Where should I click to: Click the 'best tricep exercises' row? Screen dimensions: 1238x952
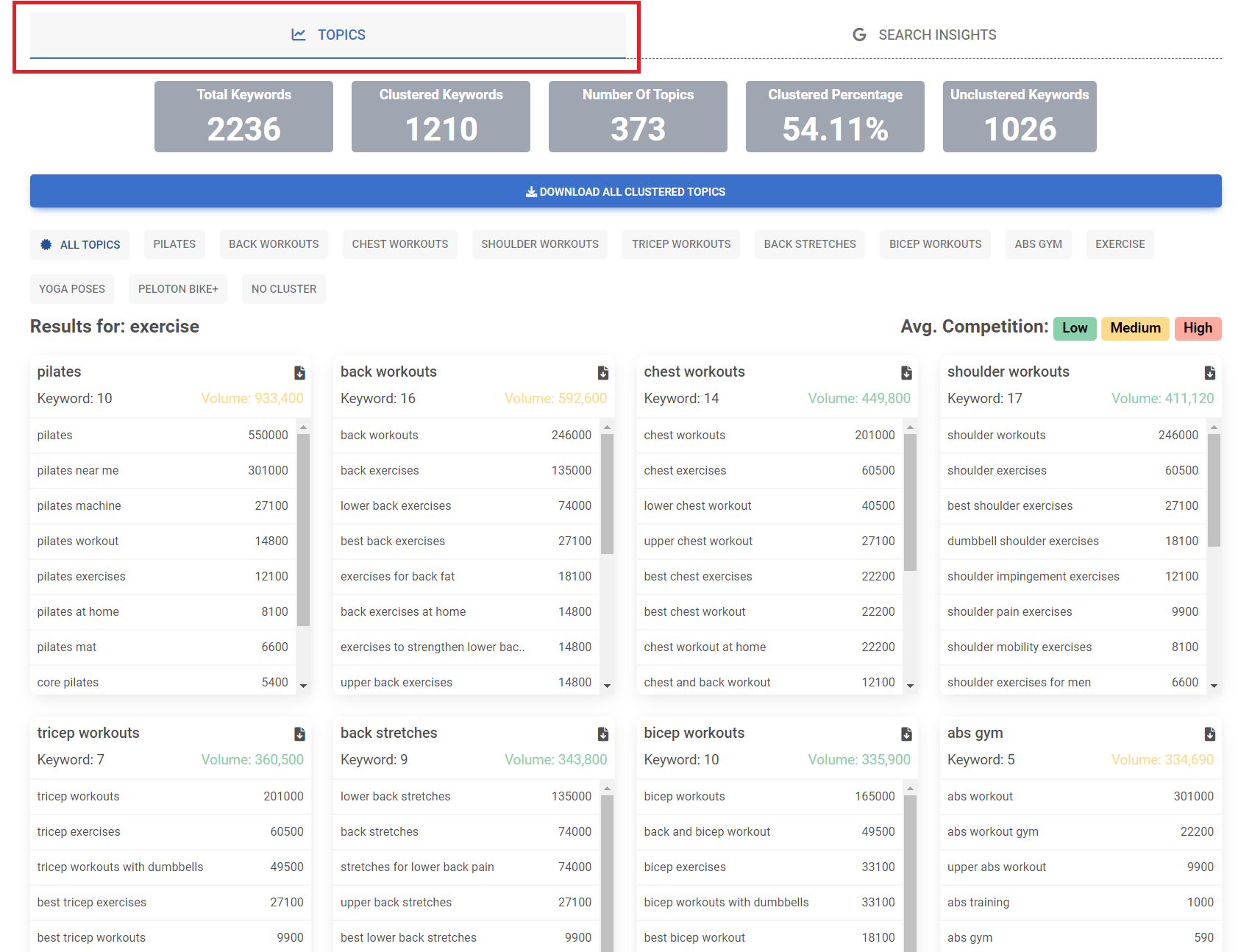[170, 903]
